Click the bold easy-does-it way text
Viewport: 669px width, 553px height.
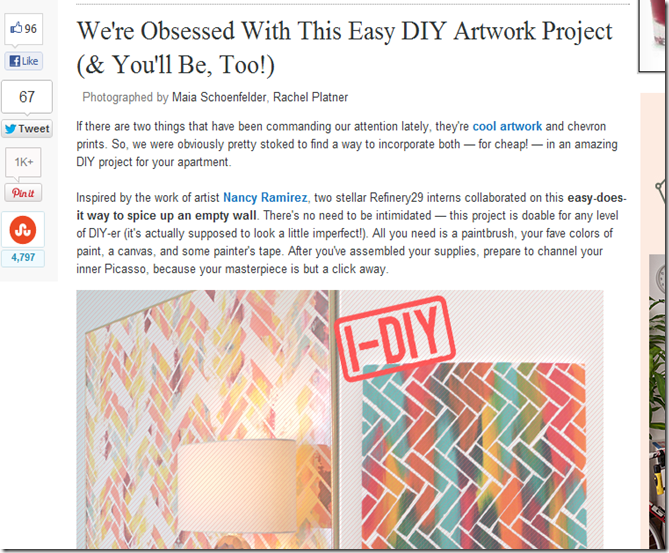[x=351, y=207]
